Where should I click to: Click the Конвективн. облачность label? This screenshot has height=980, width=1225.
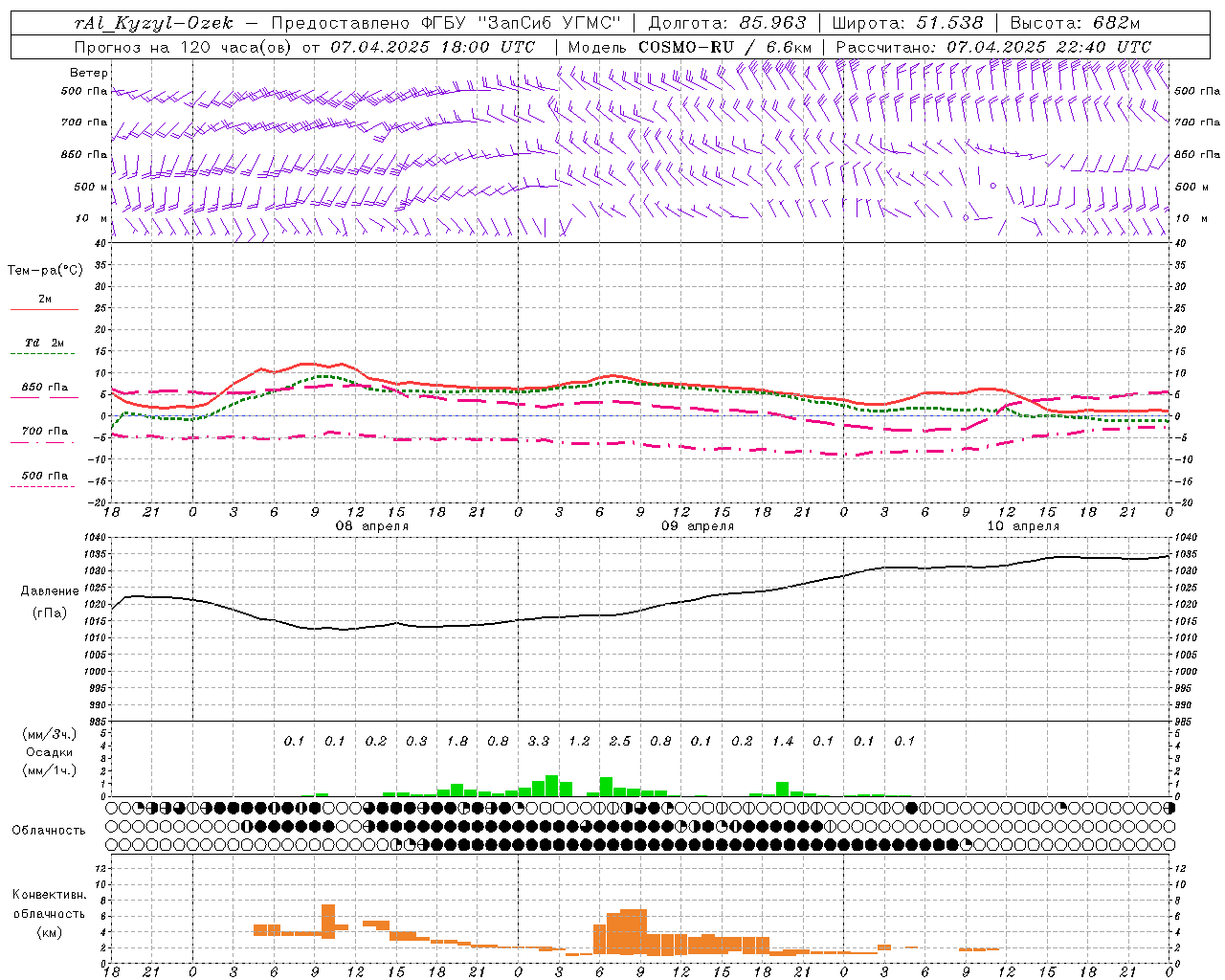49,913
